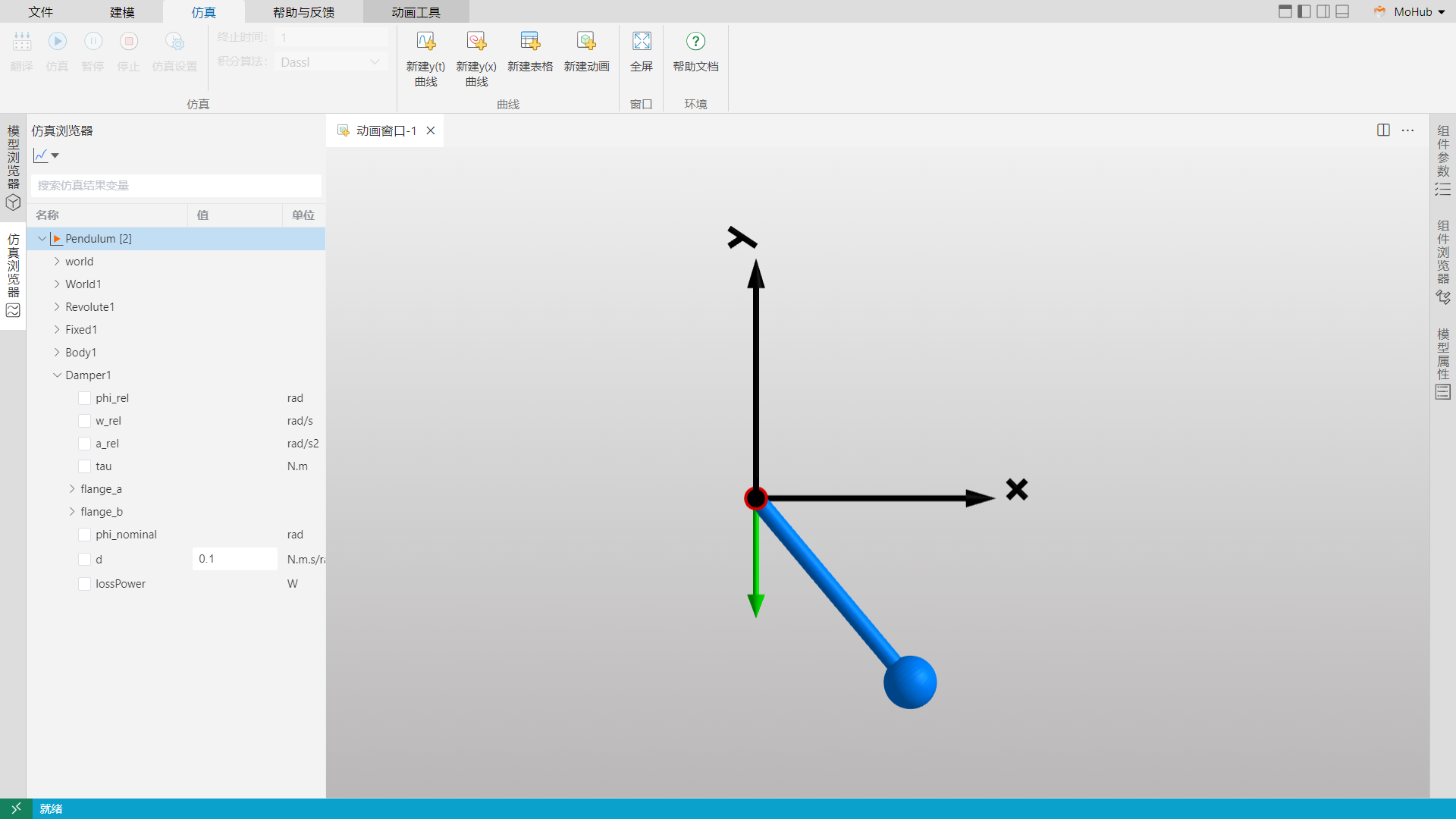Click 新建动画 new animation icon
The height and width of the screenshot is (819, 1456).
point(586,42)
